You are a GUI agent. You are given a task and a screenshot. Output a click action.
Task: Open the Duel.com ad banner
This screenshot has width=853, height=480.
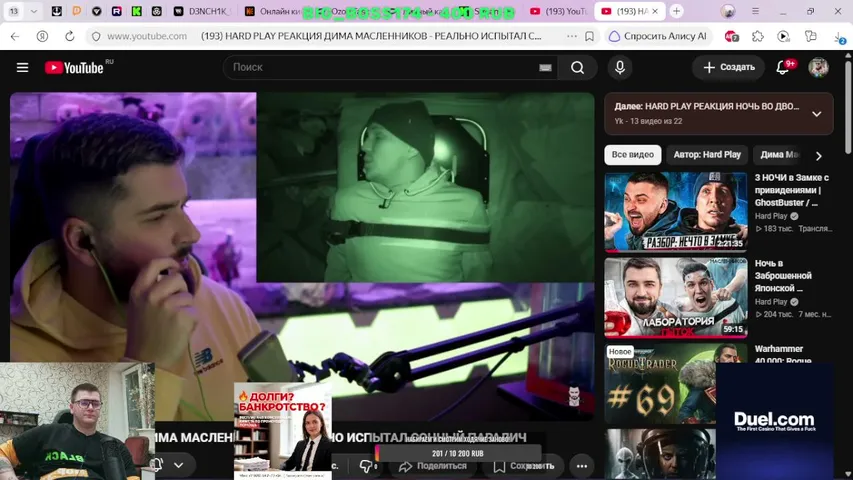click(x=774, y=421)
